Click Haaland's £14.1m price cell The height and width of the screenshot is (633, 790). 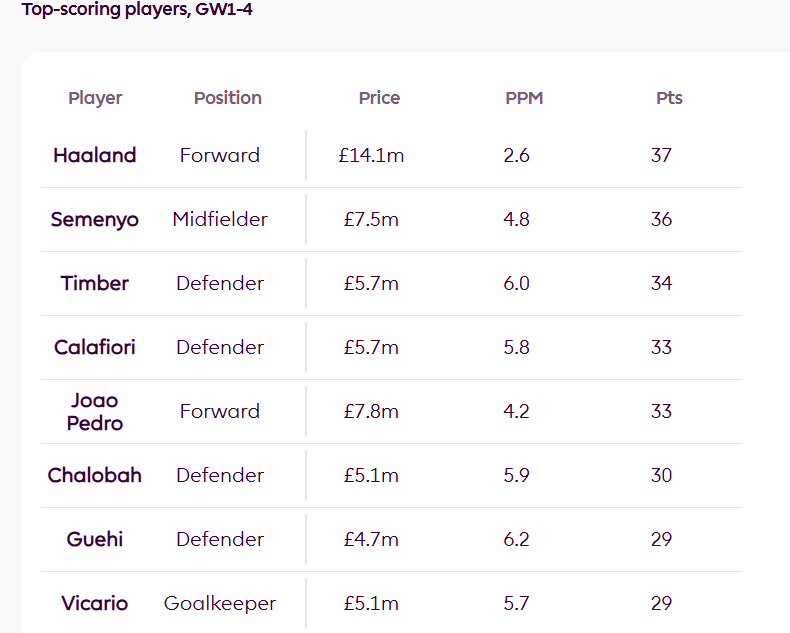(371, 155)
